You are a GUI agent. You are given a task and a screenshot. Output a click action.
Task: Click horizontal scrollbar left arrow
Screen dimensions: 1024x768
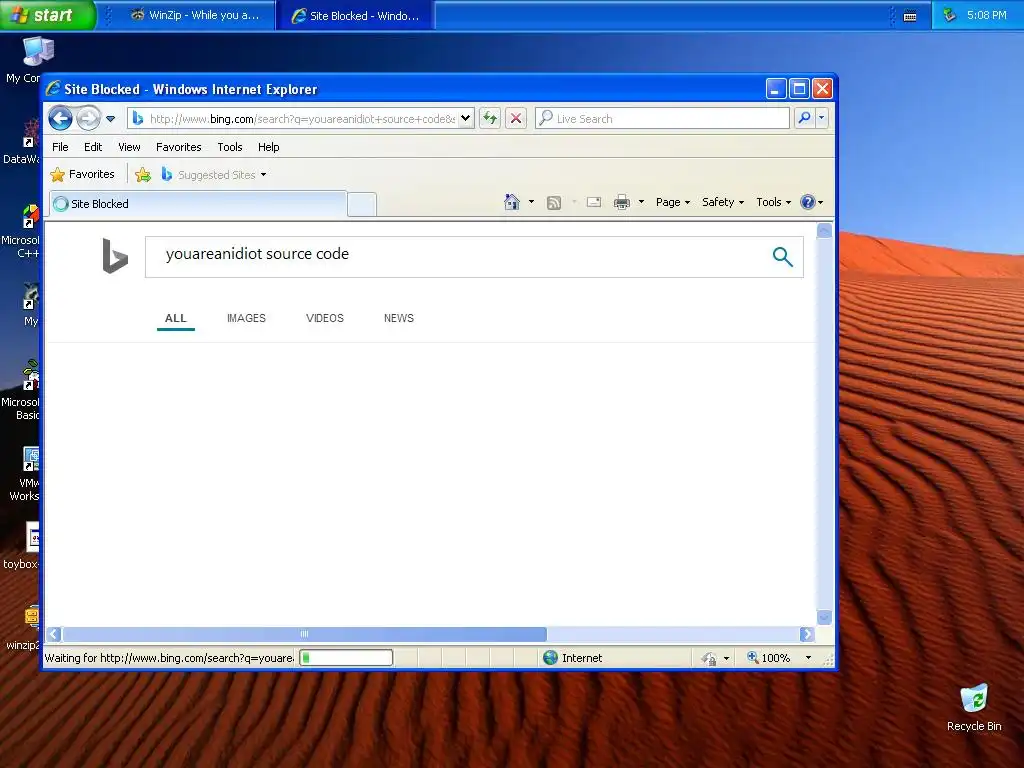55,634
